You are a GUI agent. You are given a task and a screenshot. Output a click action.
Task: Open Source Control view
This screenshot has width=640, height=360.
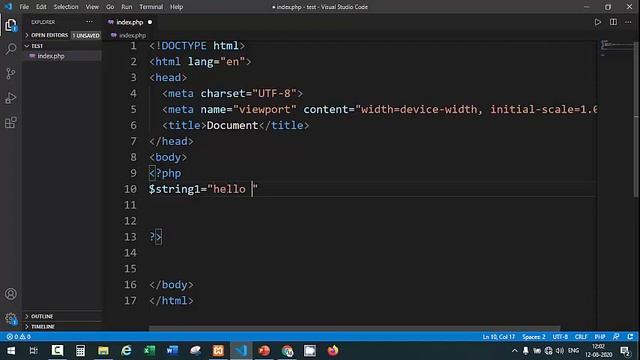pos(11,73)
